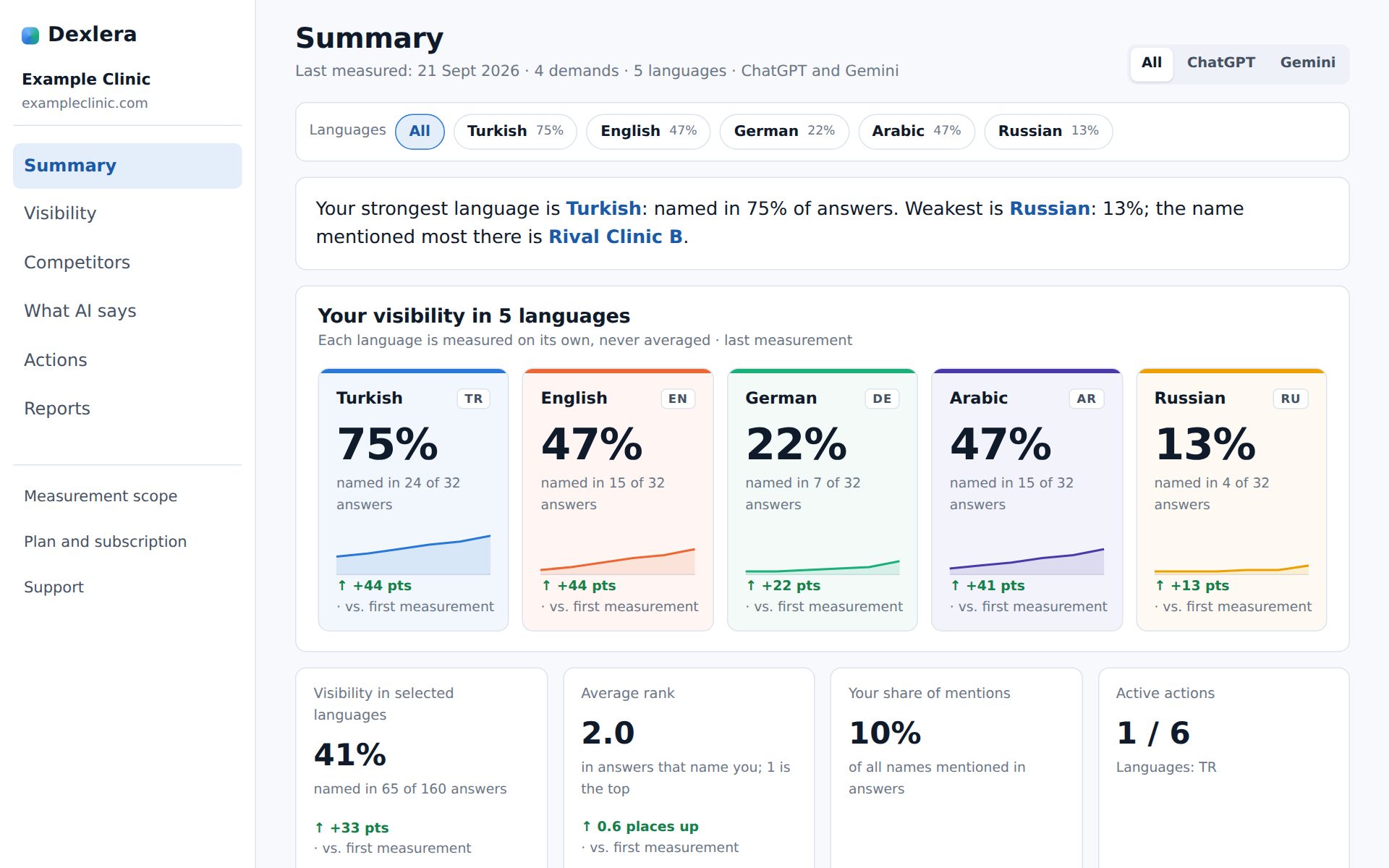The width and height of the screenshot is (1389, 868).
Task: Click the 41% selected languages visibility
Action: pyautogui.click(x=350, y=755)
